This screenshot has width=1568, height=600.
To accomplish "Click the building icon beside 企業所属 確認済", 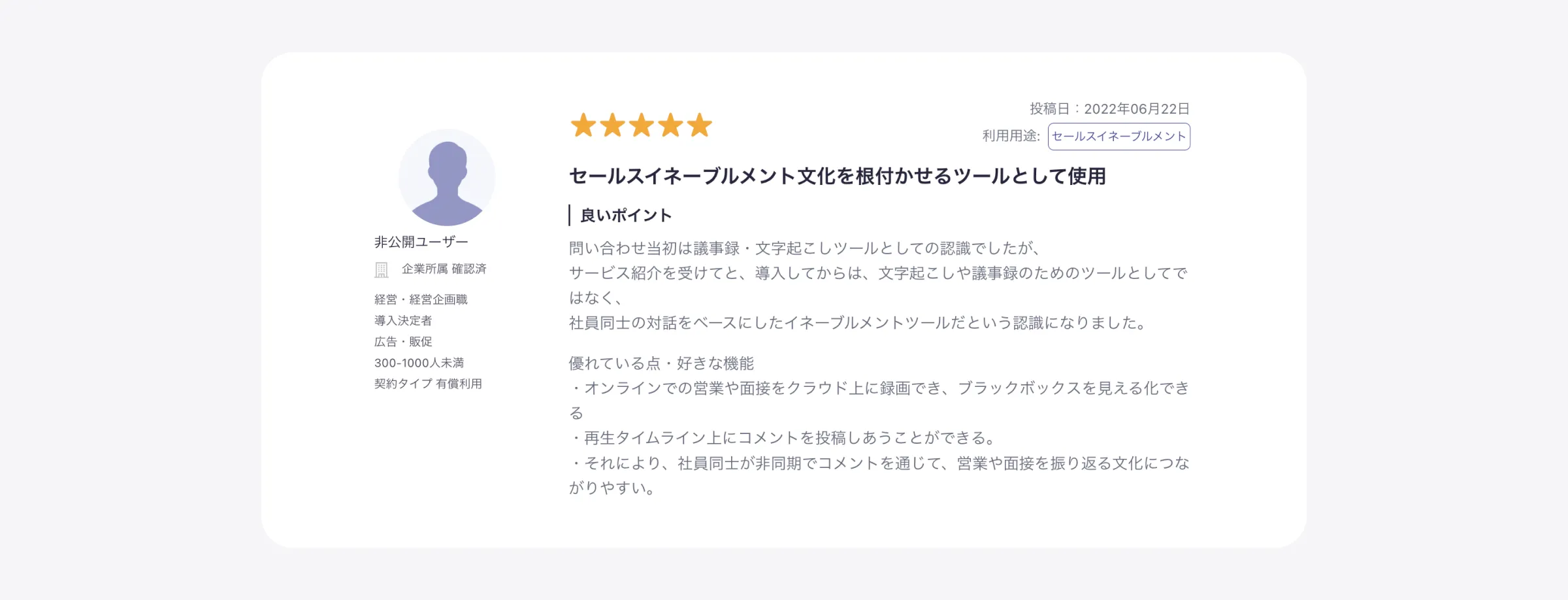I will (x=382, y=269).
